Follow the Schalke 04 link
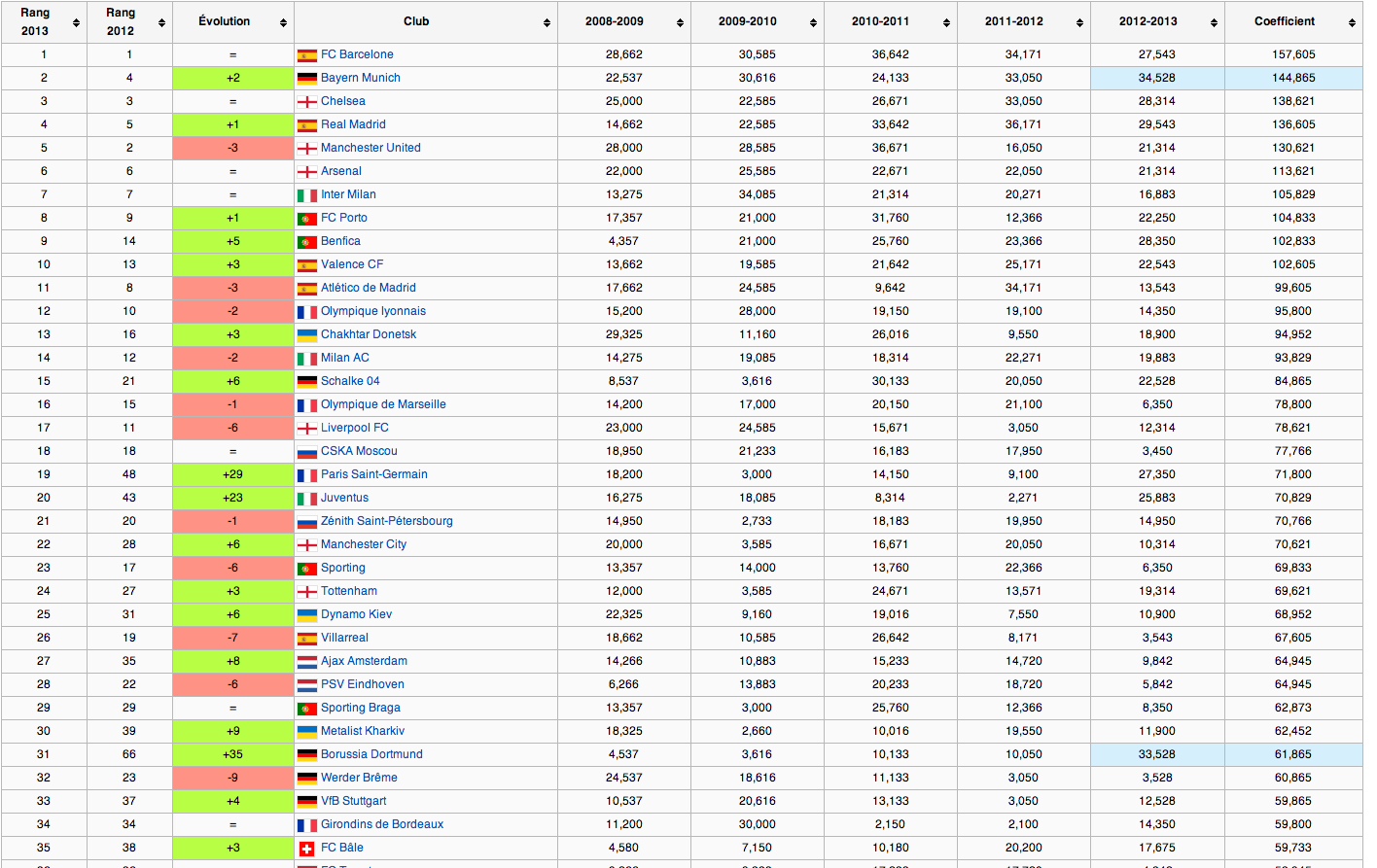 (x=350, y=381)
